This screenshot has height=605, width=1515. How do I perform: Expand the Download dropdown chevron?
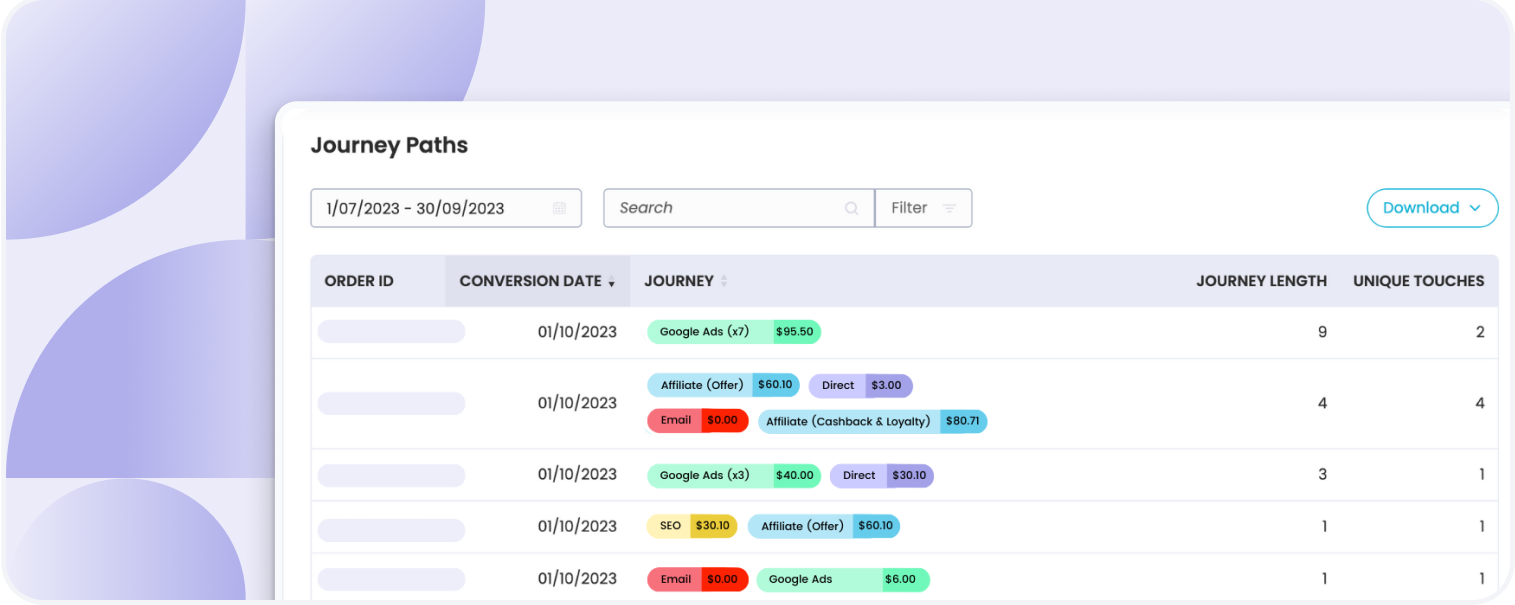(x=1475, y=208)
